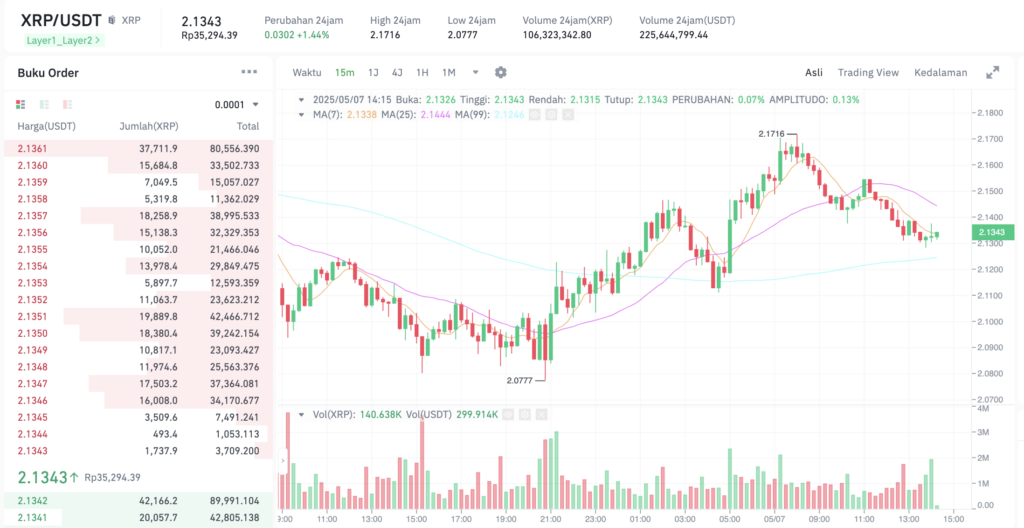Click amount 37,711.9 in order book
This screenshot has height=528, width=1024.
coord(158,148)
